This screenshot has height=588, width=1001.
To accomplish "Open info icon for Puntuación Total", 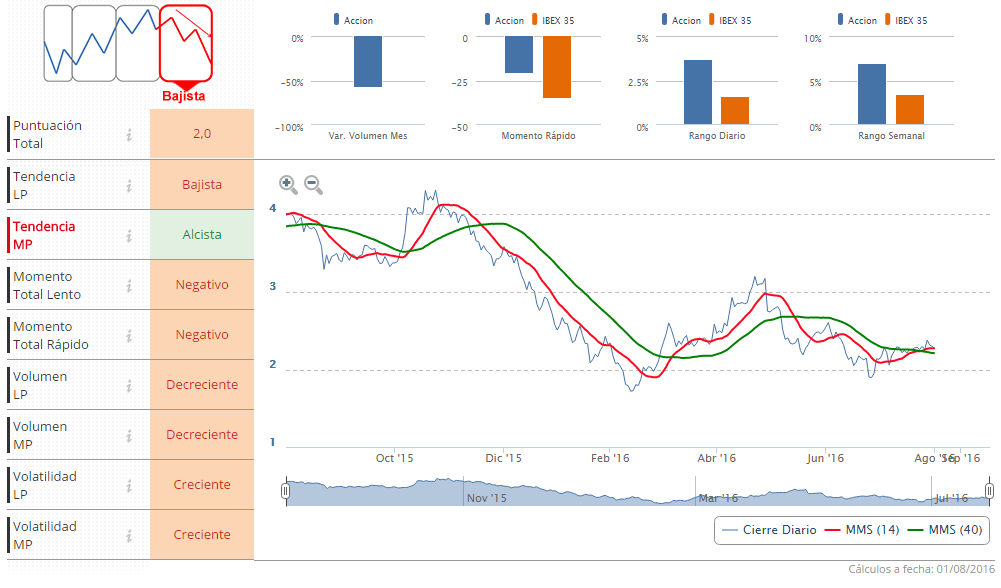I will (x=129, y=134).
